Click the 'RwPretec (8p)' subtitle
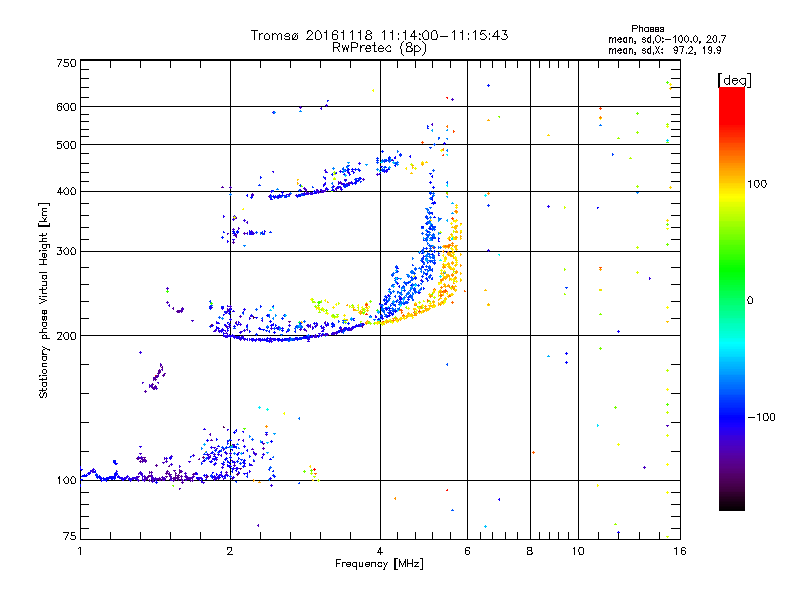800x600 pixels. (379, 48)
